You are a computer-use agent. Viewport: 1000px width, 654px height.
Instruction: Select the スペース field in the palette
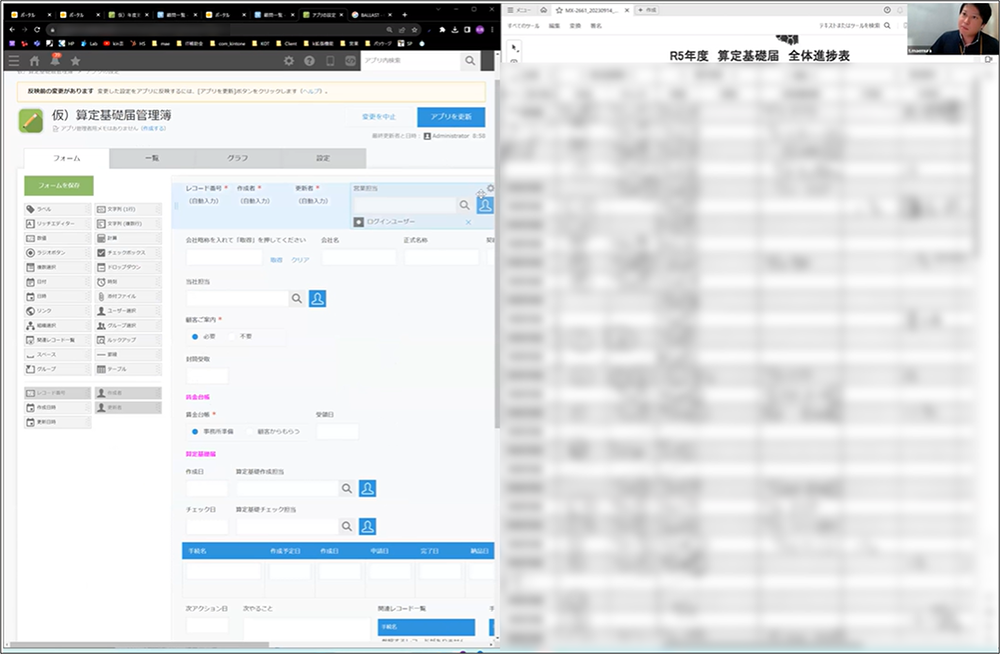(x=57, y=354)
